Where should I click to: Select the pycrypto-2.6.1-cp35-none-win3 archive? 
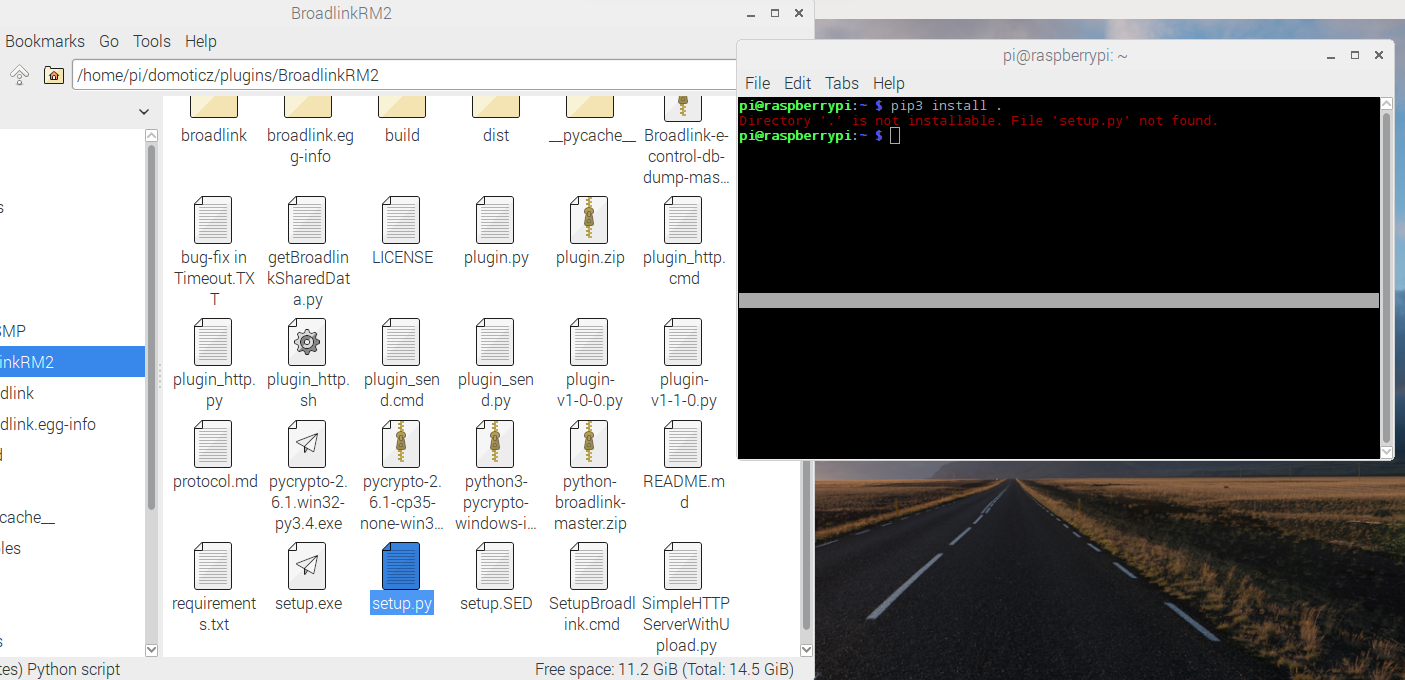click(402, 476)
